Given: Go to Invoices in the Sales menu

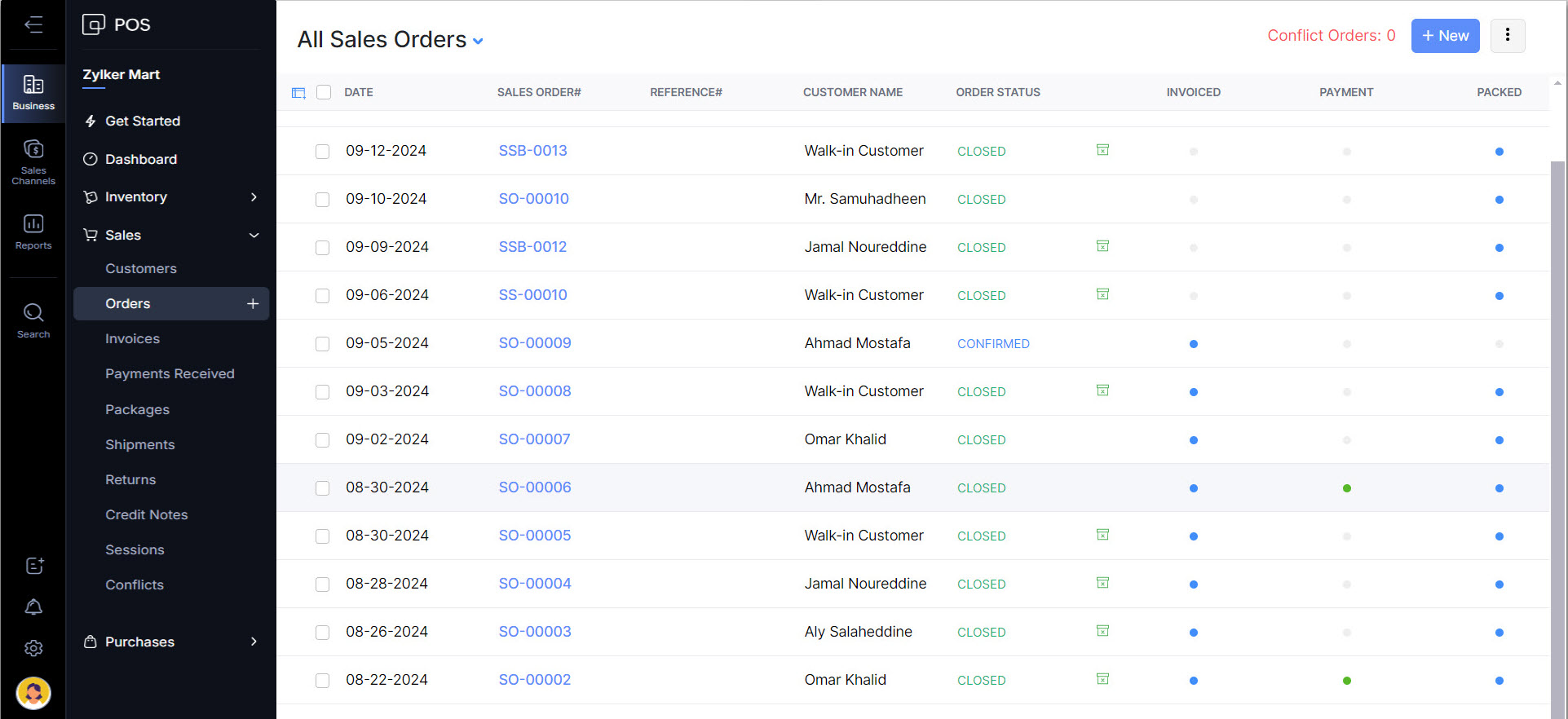Looking at the screenshot, I should (x=132, y=338).
